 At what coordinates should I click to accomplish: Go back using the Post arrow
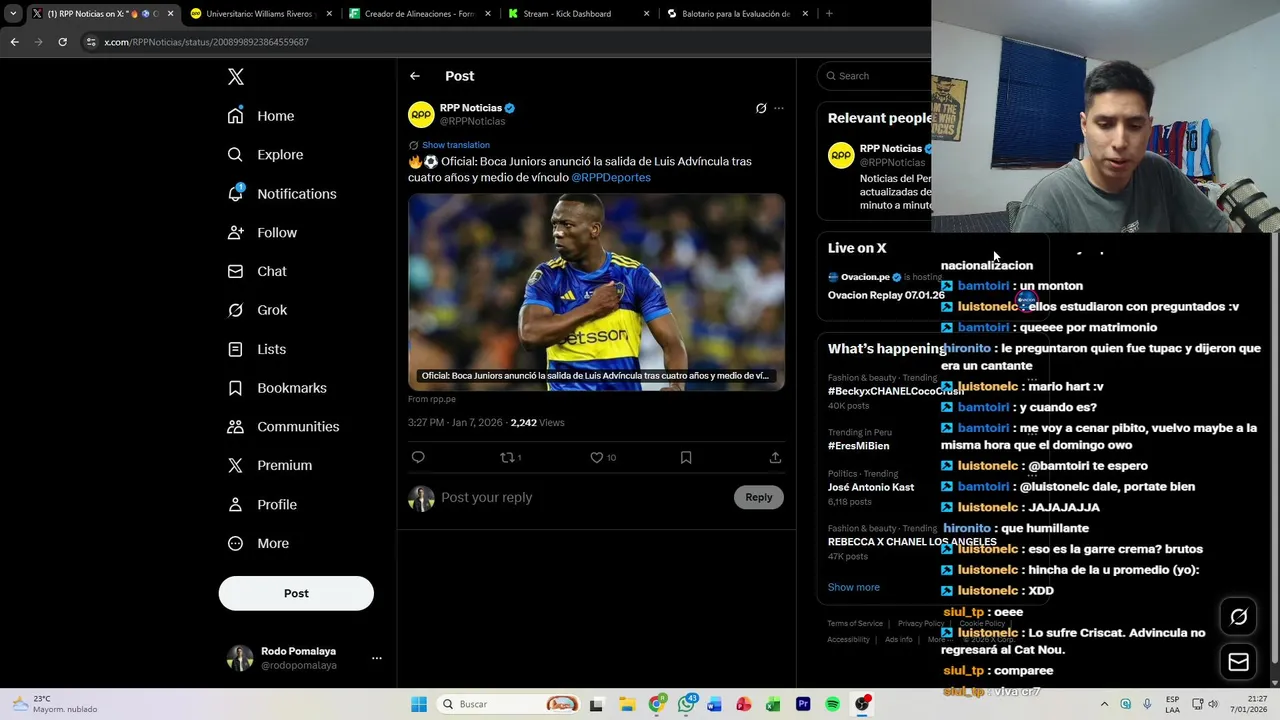(x=415, y=76)
